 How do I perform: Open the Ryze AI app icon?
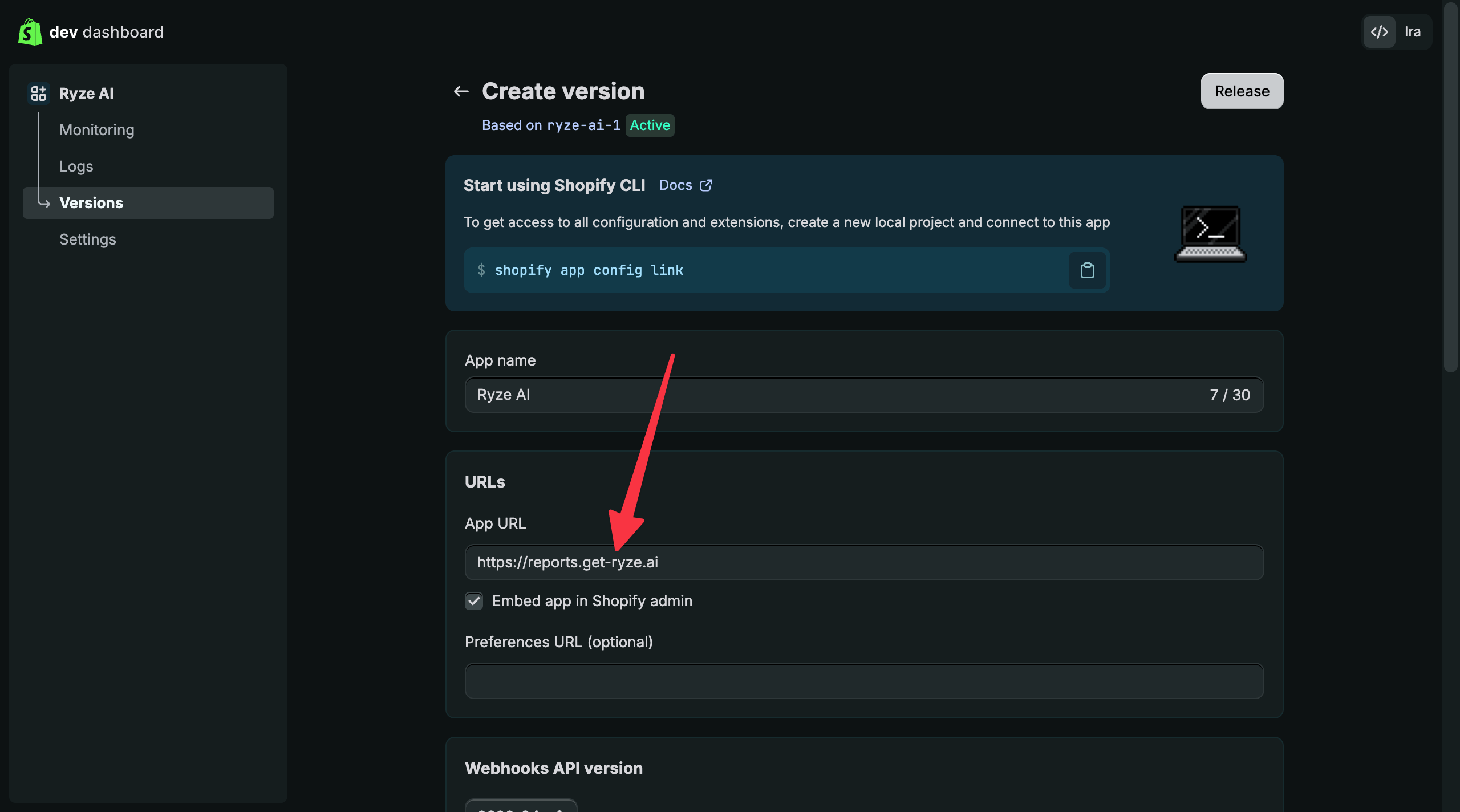tap(39, 94)
